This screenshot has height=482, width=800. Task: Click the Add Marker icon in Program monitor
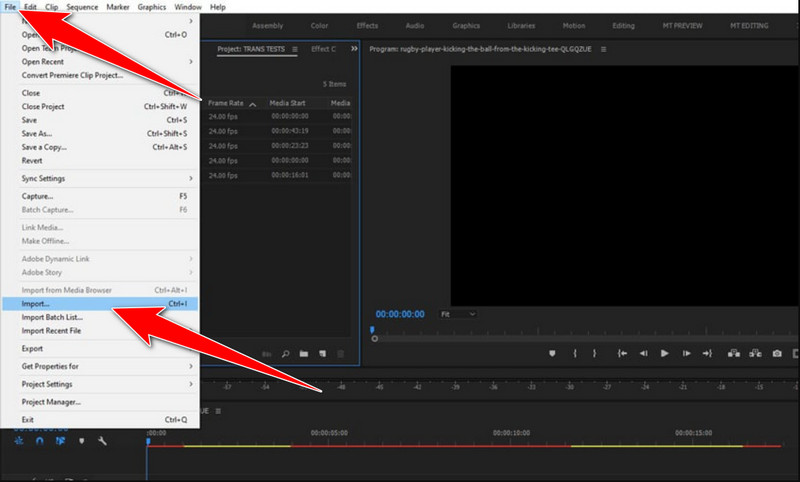[x=552, y=353]
